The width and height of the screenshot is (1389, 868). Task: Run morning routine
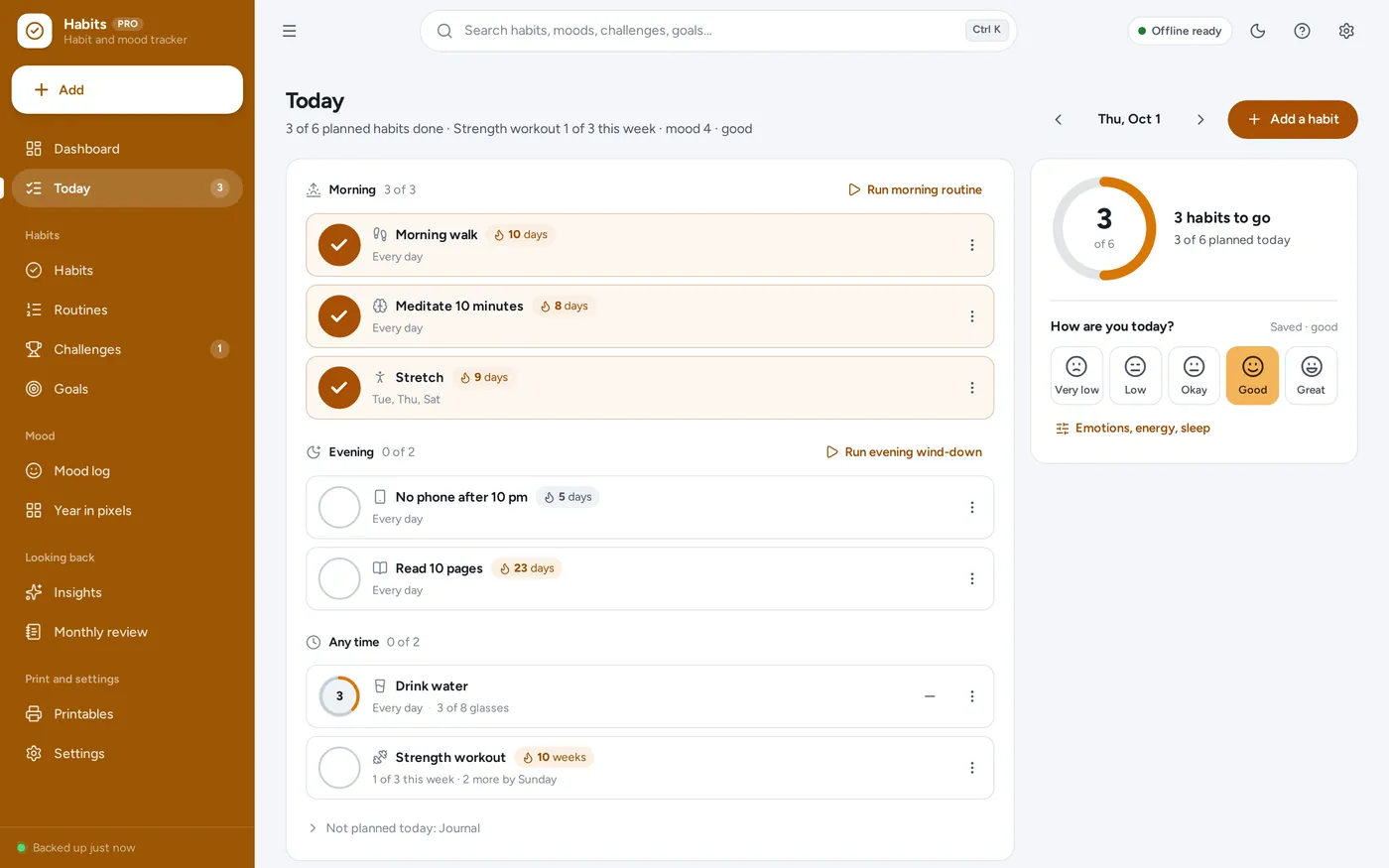click(915, 189)
